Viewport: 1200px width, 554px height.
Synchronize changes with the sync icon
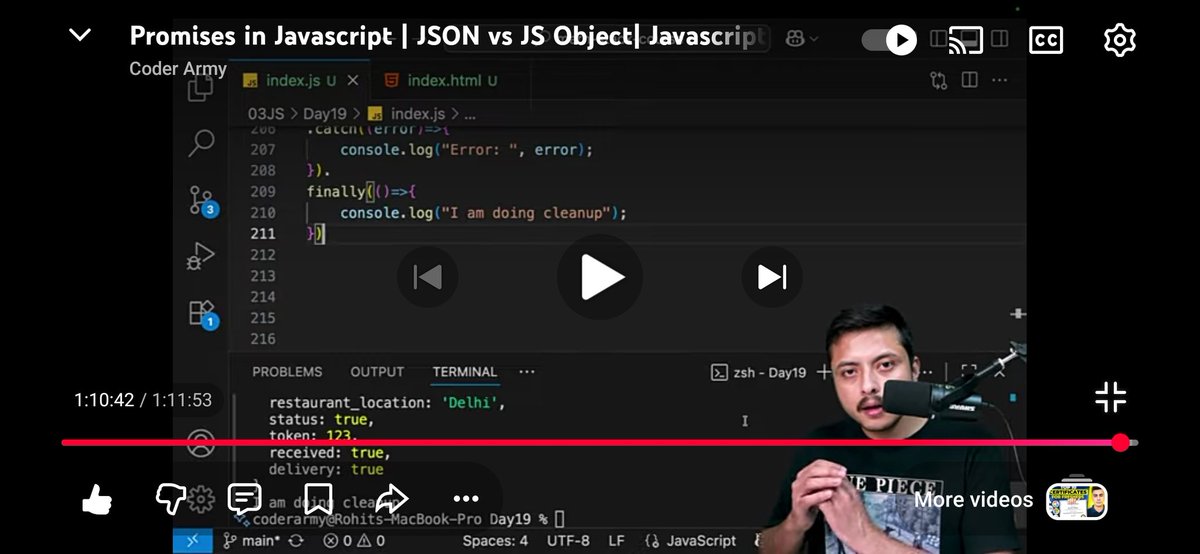pos(295,540)
